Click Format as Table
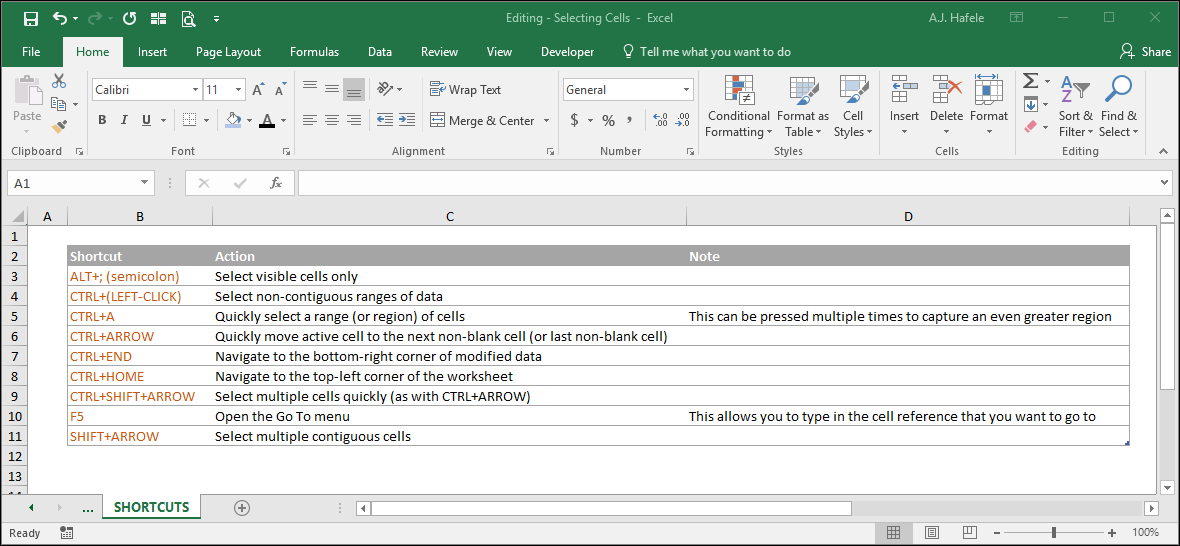The image size is (1180, 546). coord(803,105)
